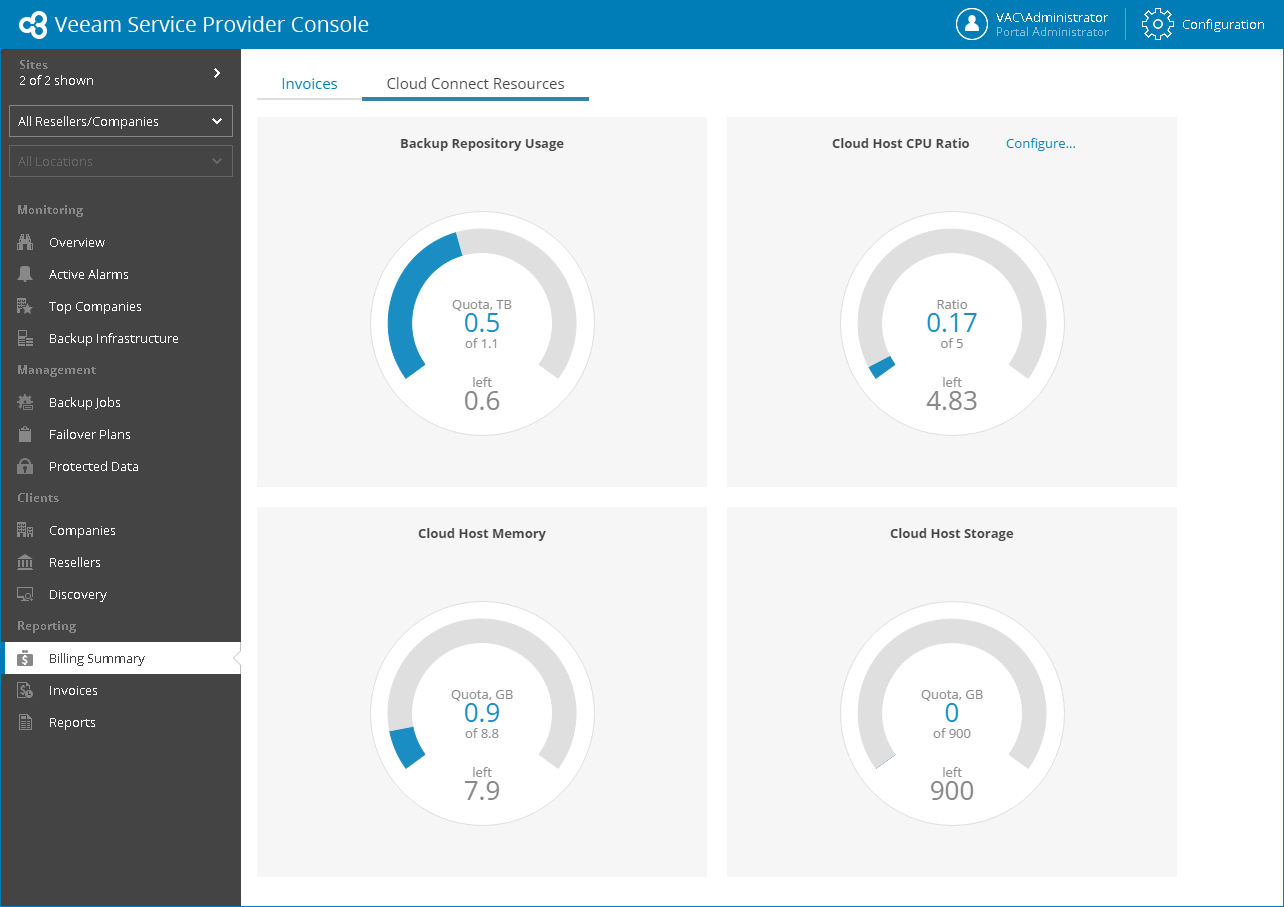Click the Discovery monitor icon

[26, 594]
